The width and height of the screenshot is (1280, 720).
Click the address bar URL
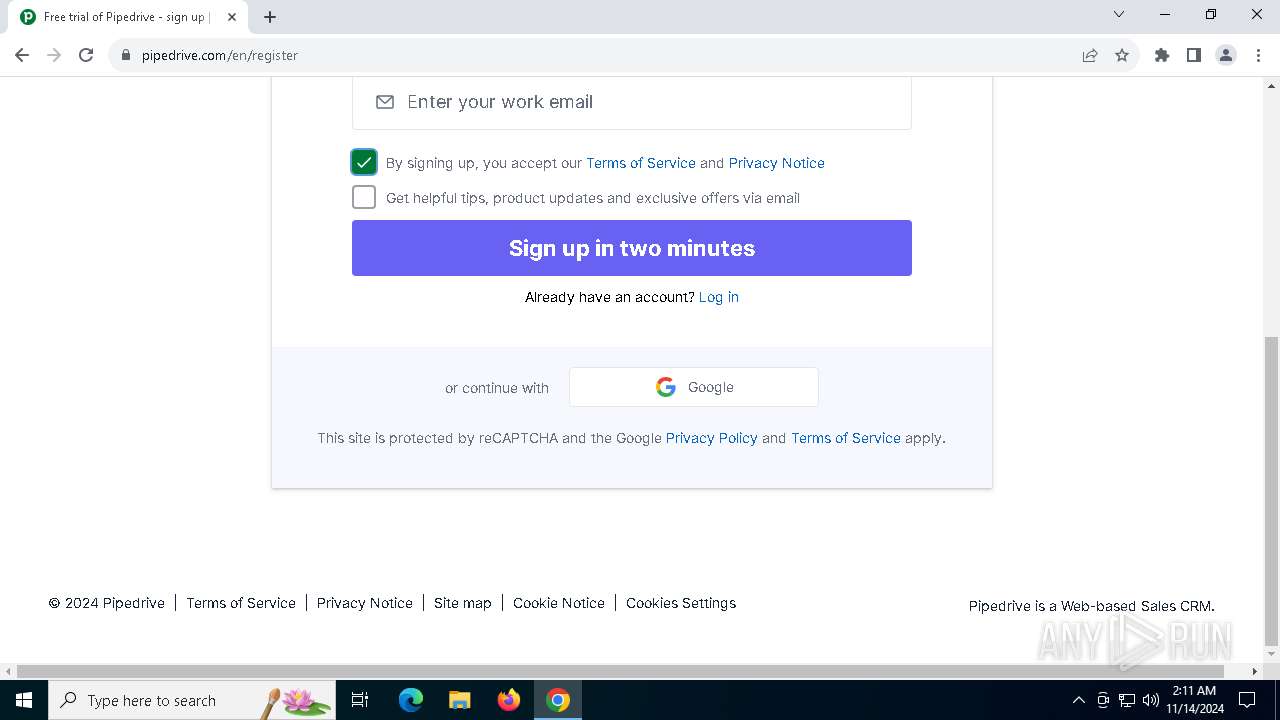[220, 55]
